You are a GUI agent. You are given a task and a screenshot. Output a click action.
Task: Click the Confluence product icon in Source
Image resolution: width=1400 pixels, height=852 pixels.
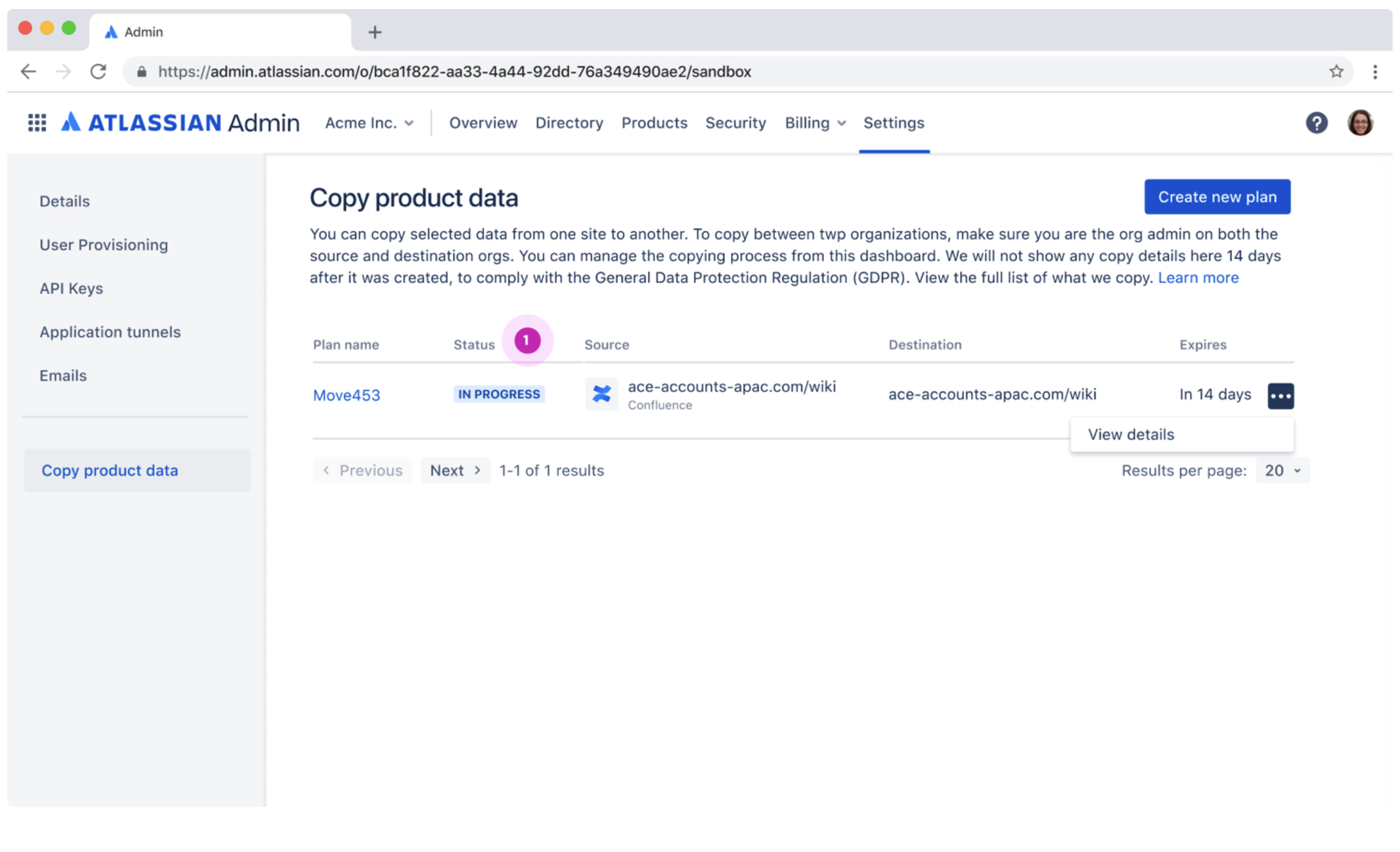point(601,394)
